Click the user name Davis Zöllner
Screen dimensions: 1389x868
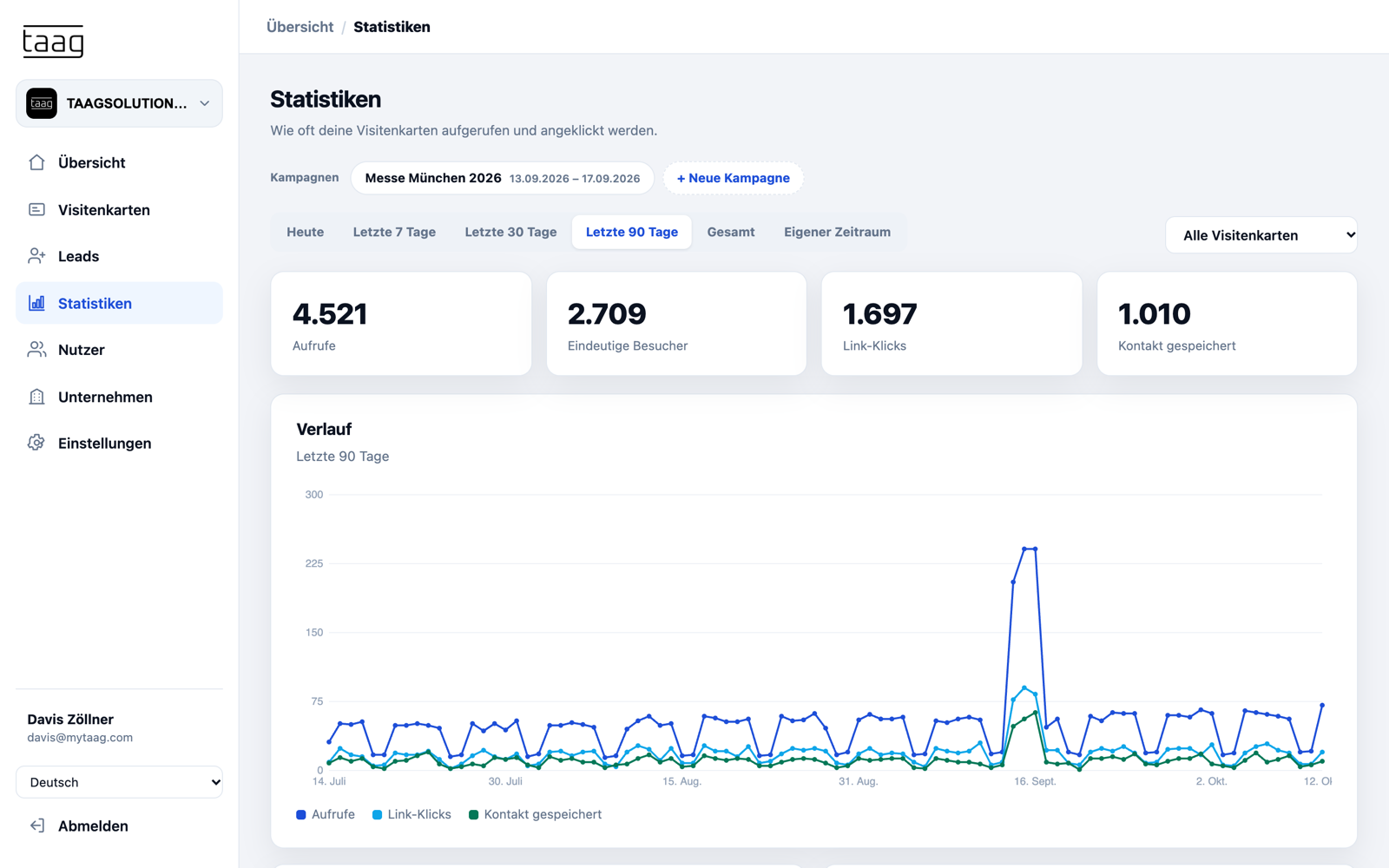[70, 719]
